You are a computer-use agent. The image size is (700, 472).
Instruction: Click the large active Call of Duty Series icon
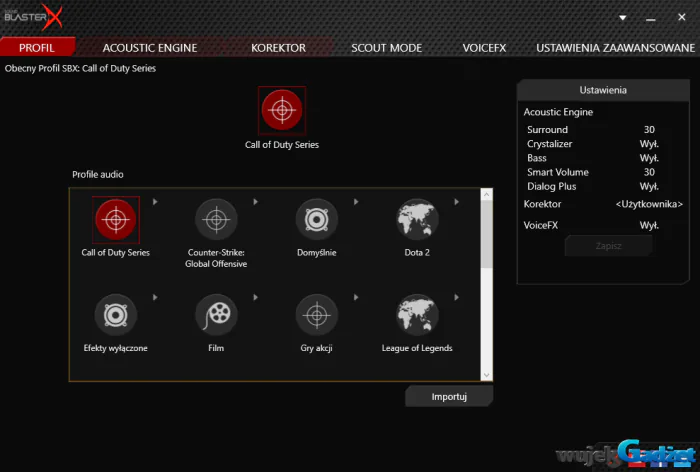(x=282, y=110)
